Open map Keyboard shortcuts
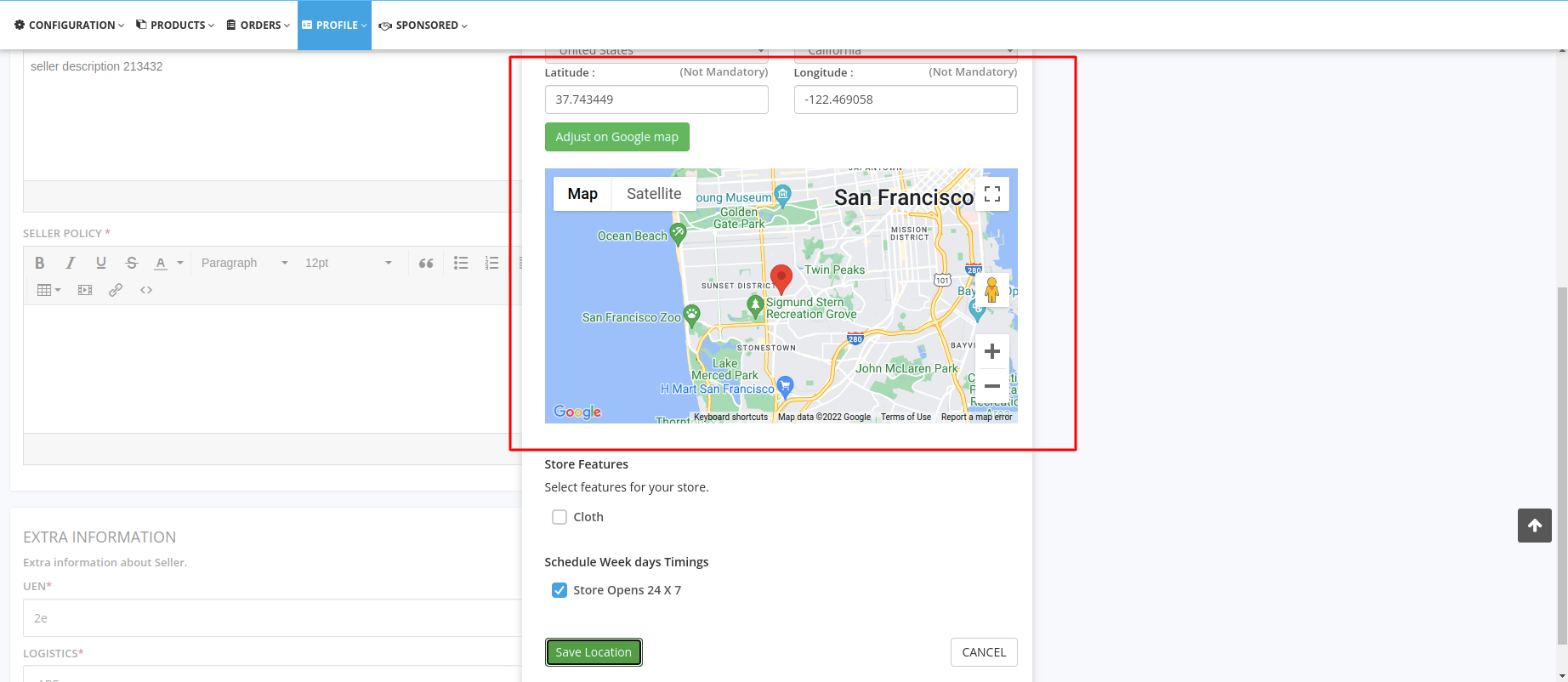1568x682 pixels. tap(730, 418)
